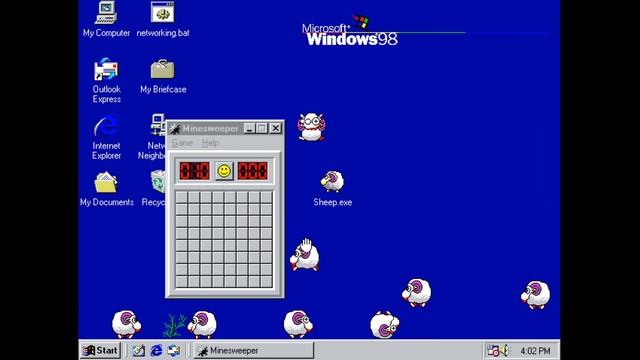Uncover the top-left cell of the minefield
This screenshot has width=640, height=360.
182,197
